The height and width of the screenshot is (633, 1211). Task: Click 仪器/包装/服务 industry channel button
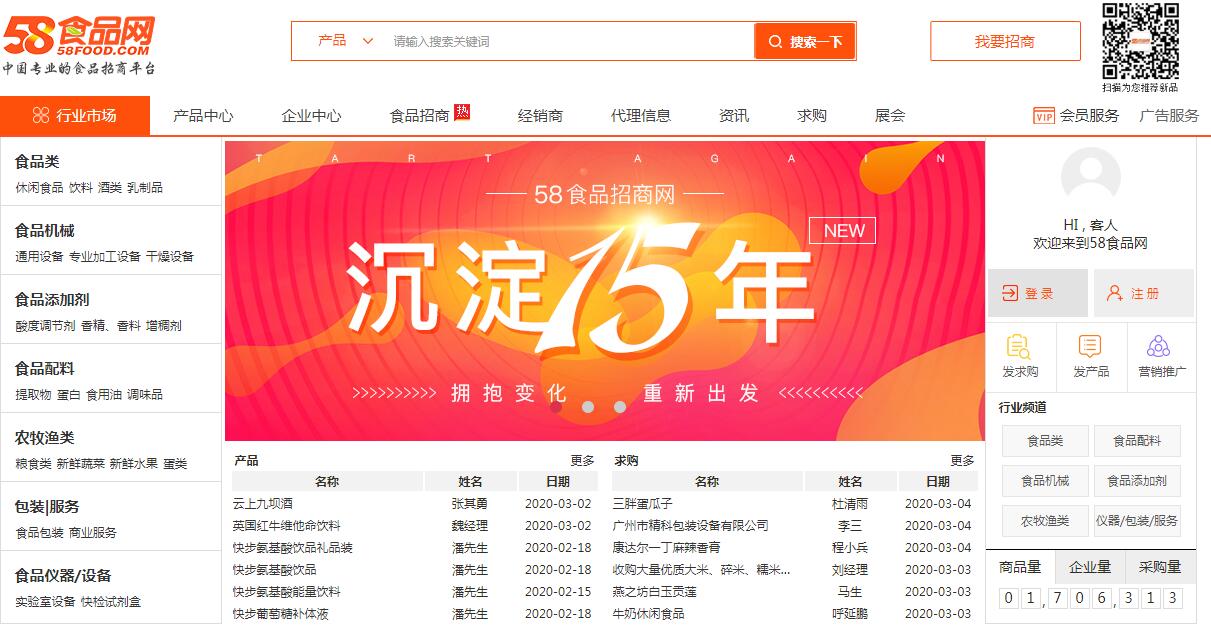click(x=1137, y=521)
